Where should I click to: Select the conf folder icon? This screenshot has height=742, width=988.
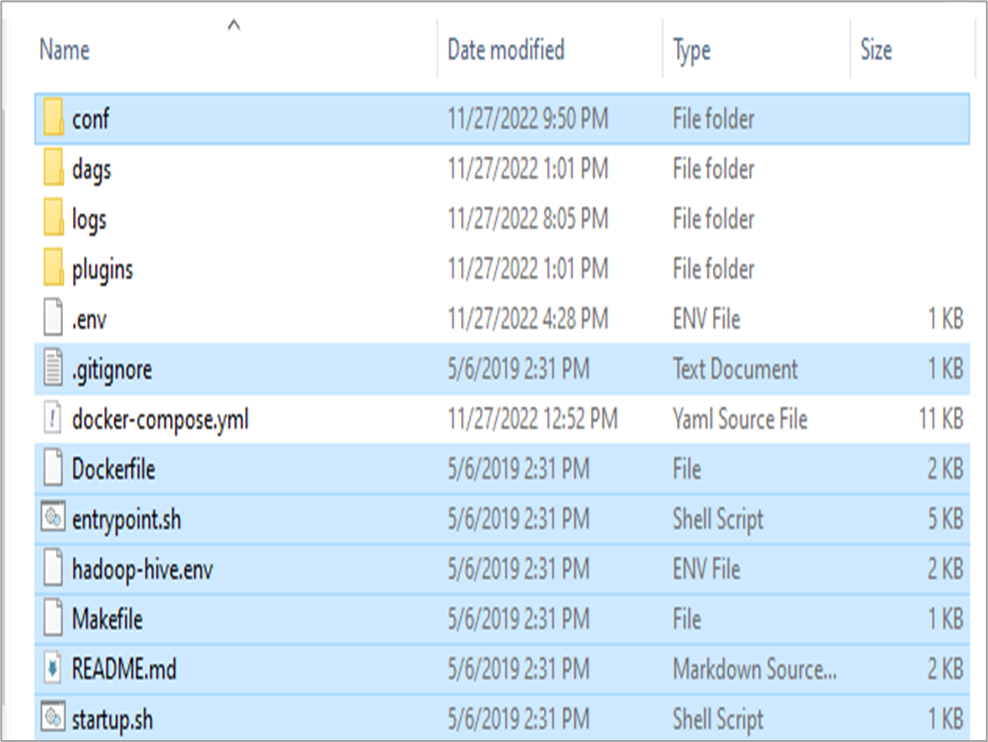tap(54, 118)
